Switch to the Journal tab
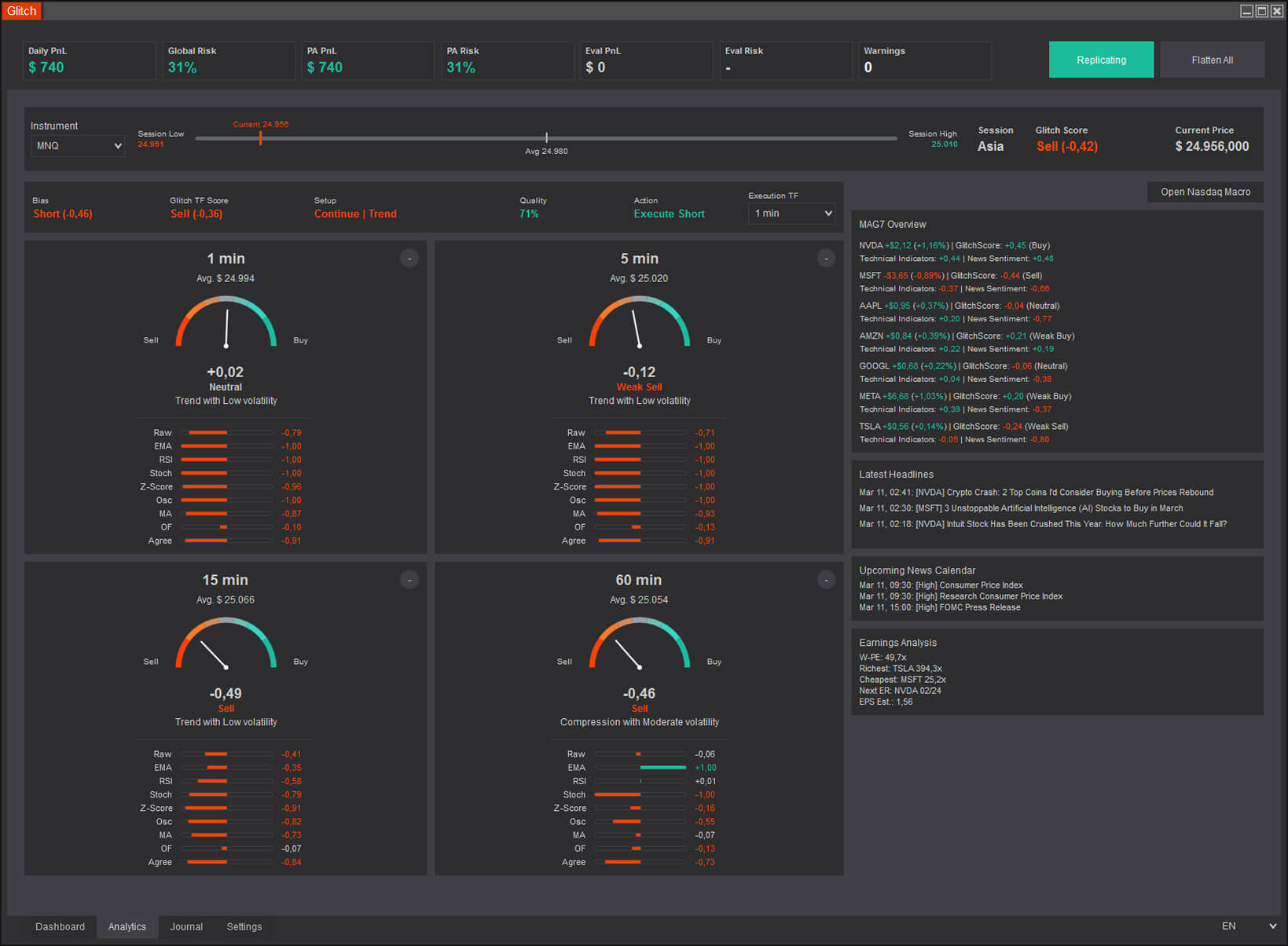1288x946 pixels. [186, 927]
